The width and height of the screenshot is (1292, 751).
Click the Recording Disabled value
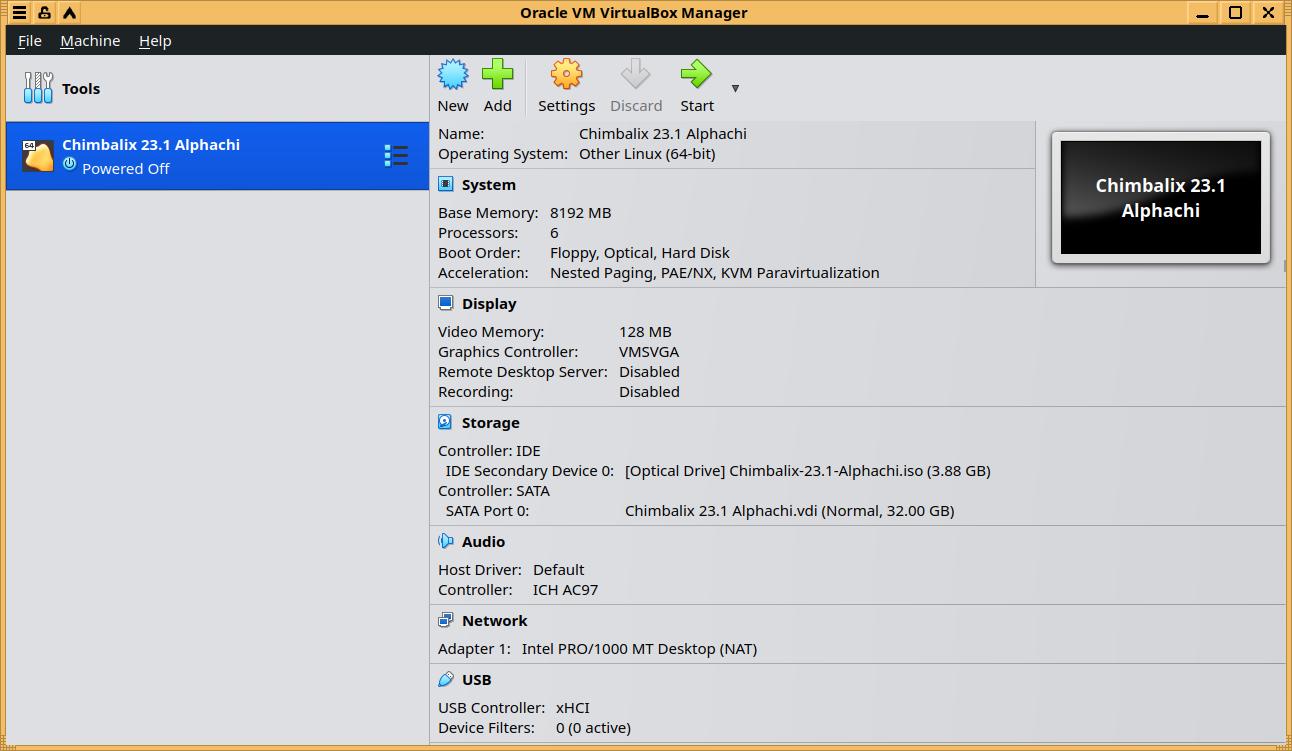pyautogui.click(x=649, y=392)
